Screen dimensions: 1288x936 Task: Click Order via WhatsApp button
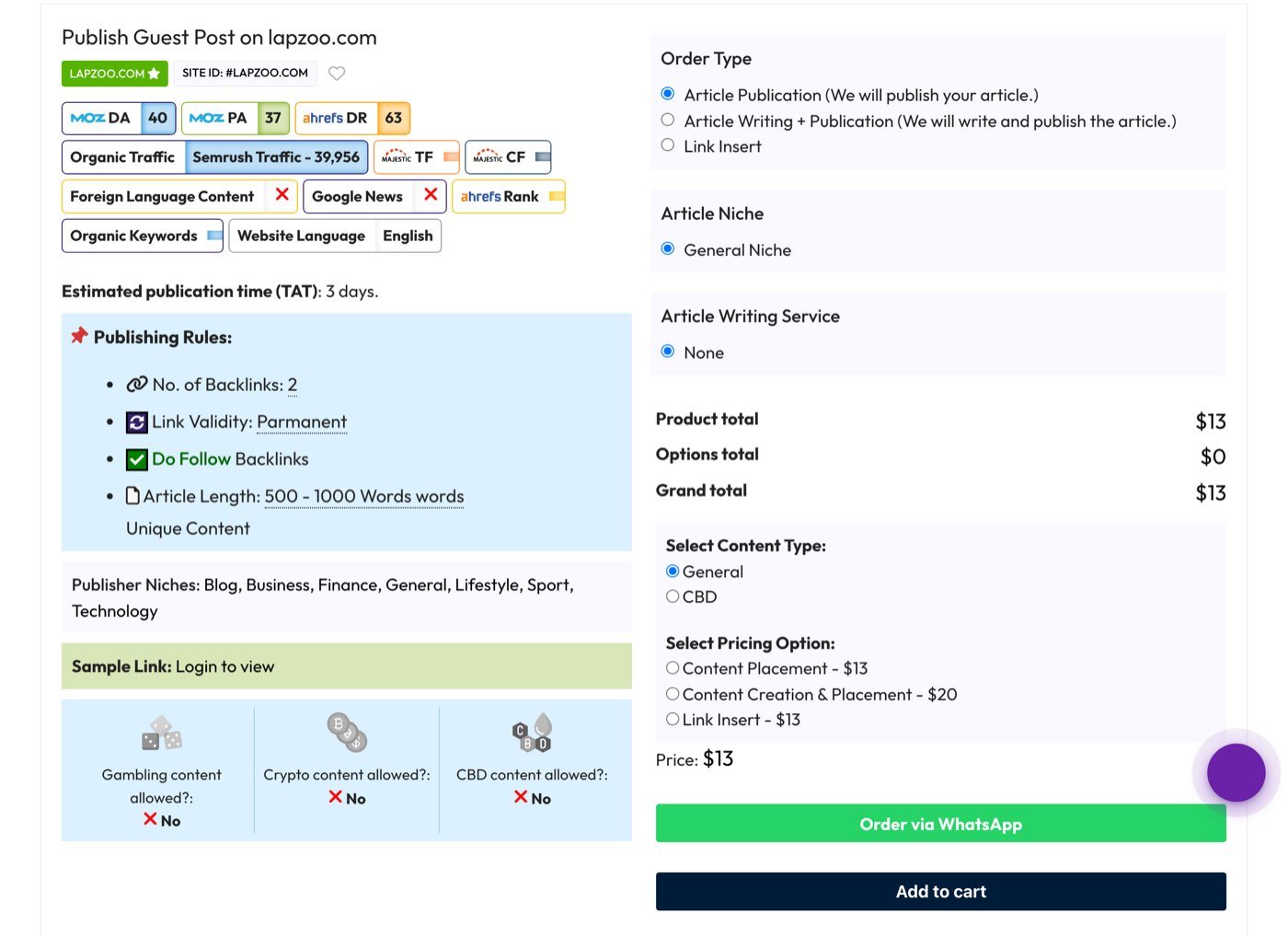click(x=940, y=824)
